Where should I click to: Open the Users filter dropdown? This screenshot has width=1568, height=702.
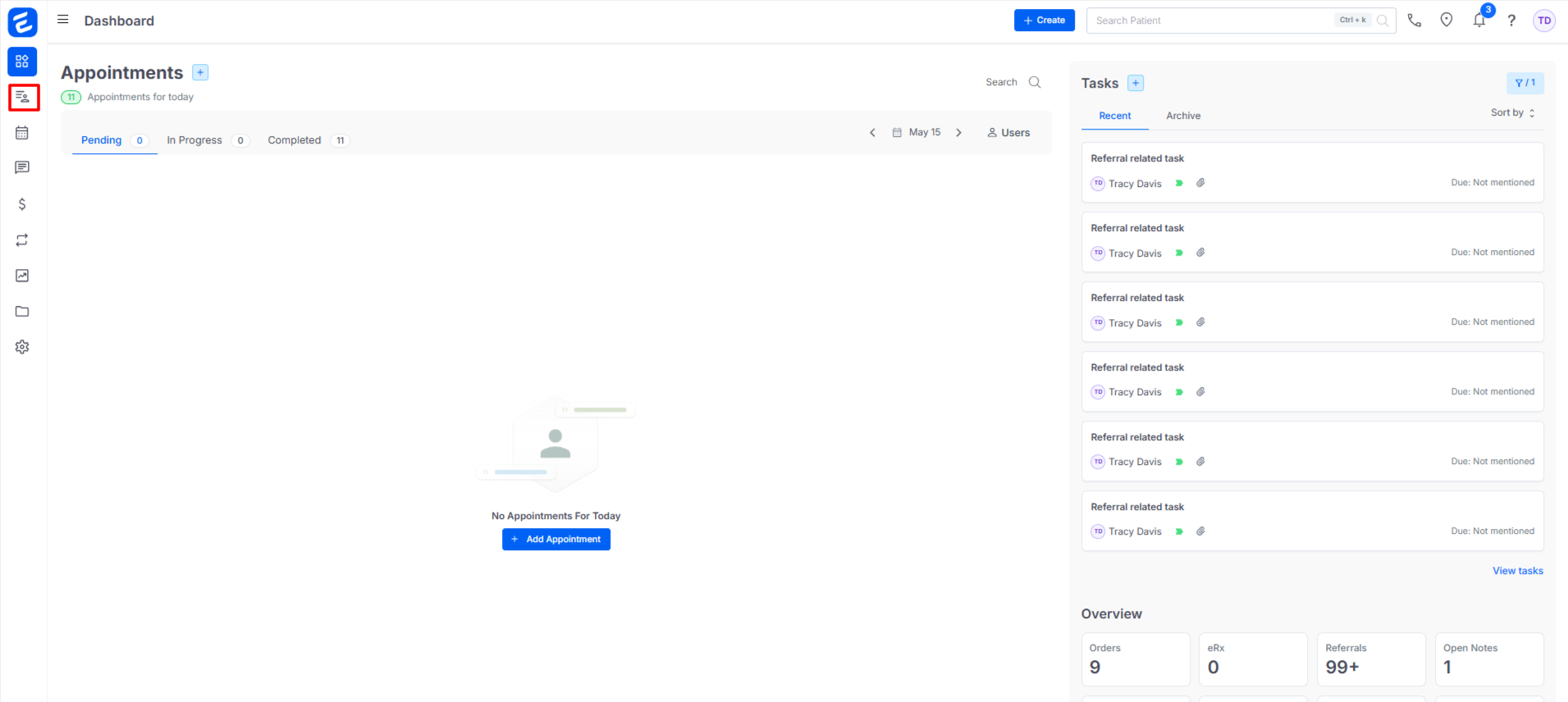coord(1008,133)
